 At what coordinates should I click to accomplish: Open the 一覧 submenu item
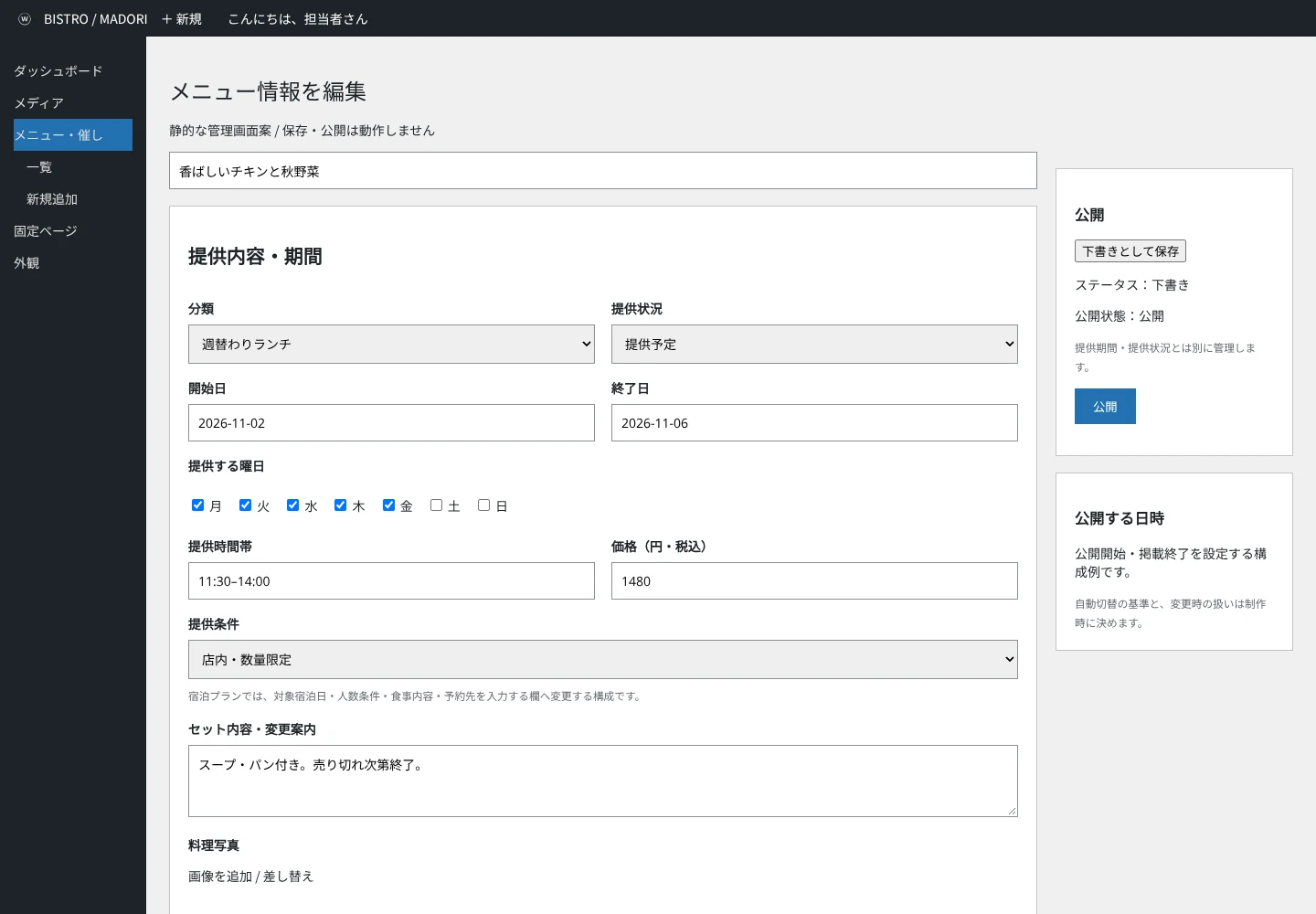(x=39, y=167)
